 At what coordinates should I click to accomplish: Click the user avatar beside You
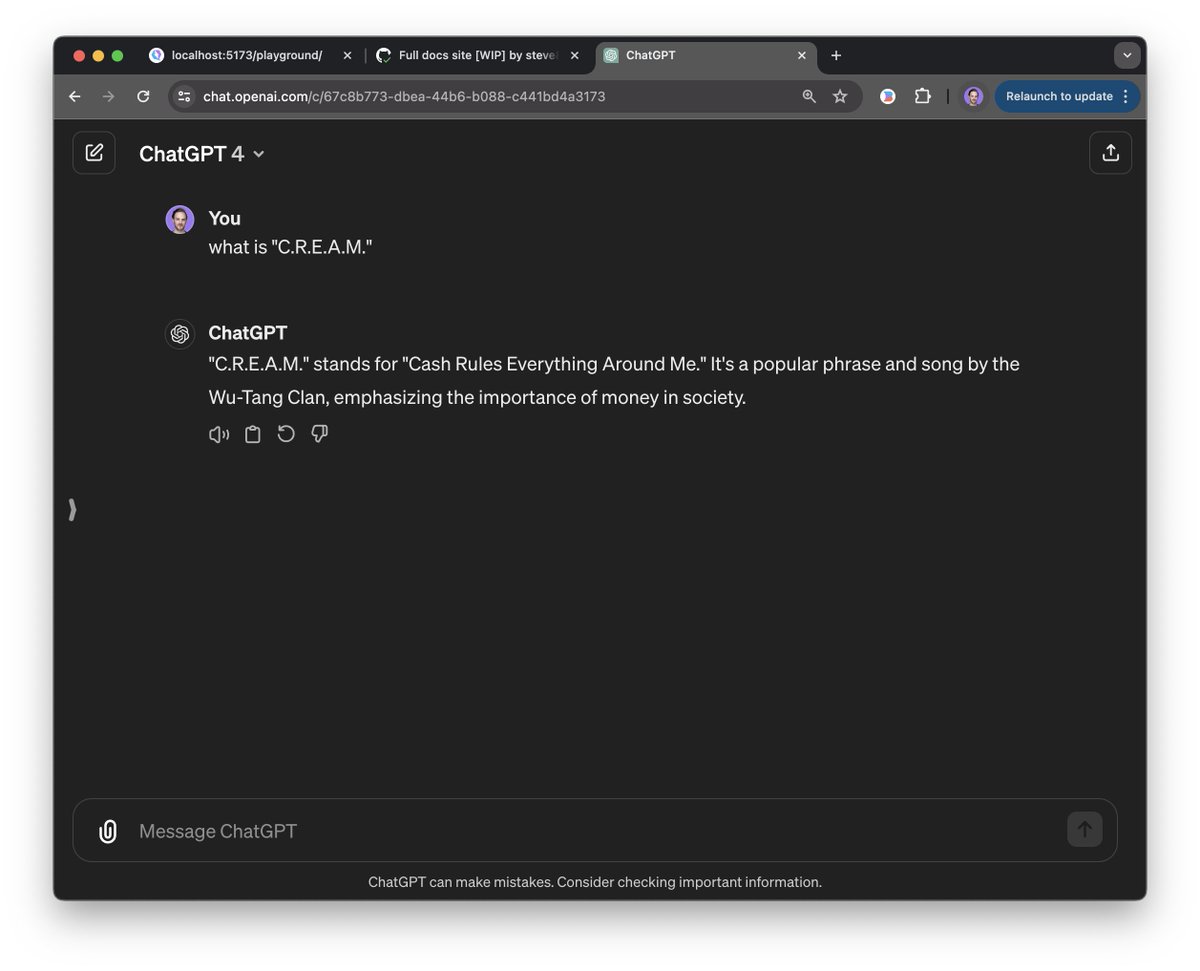tap(180, 219)
